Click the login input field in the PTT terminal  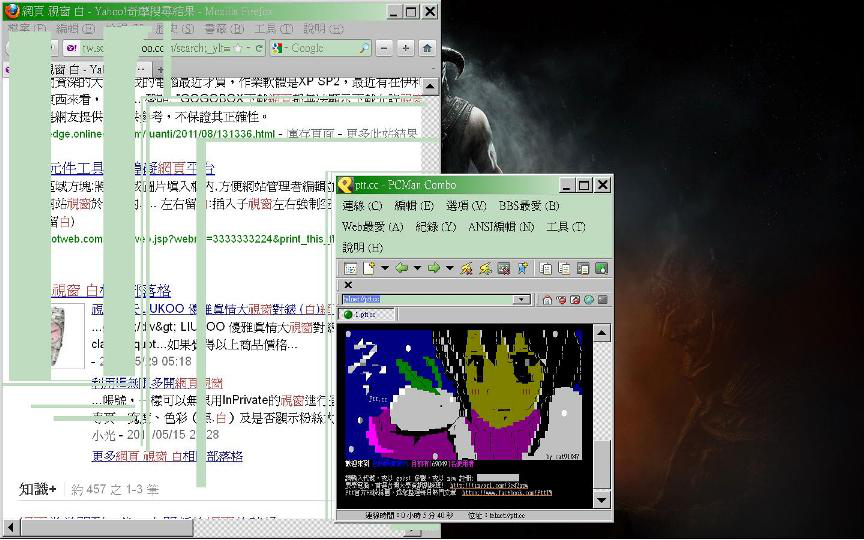click(x=498, y=478)
